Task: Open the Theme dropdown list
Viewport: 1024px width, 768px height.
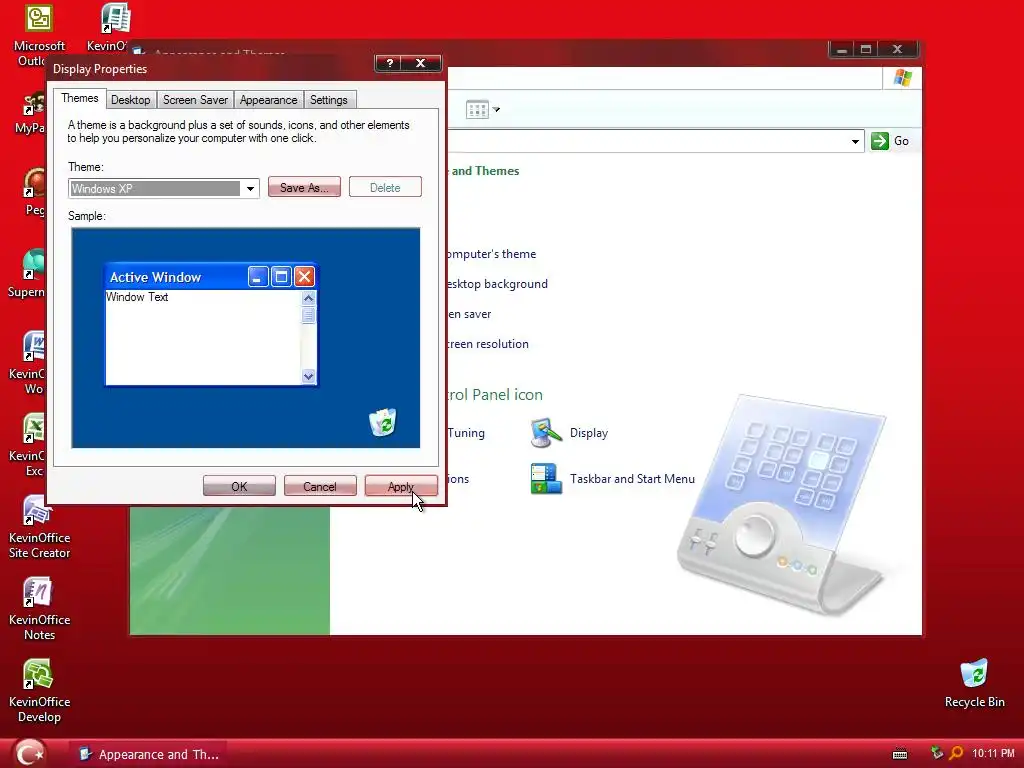Action: (250, 189)
